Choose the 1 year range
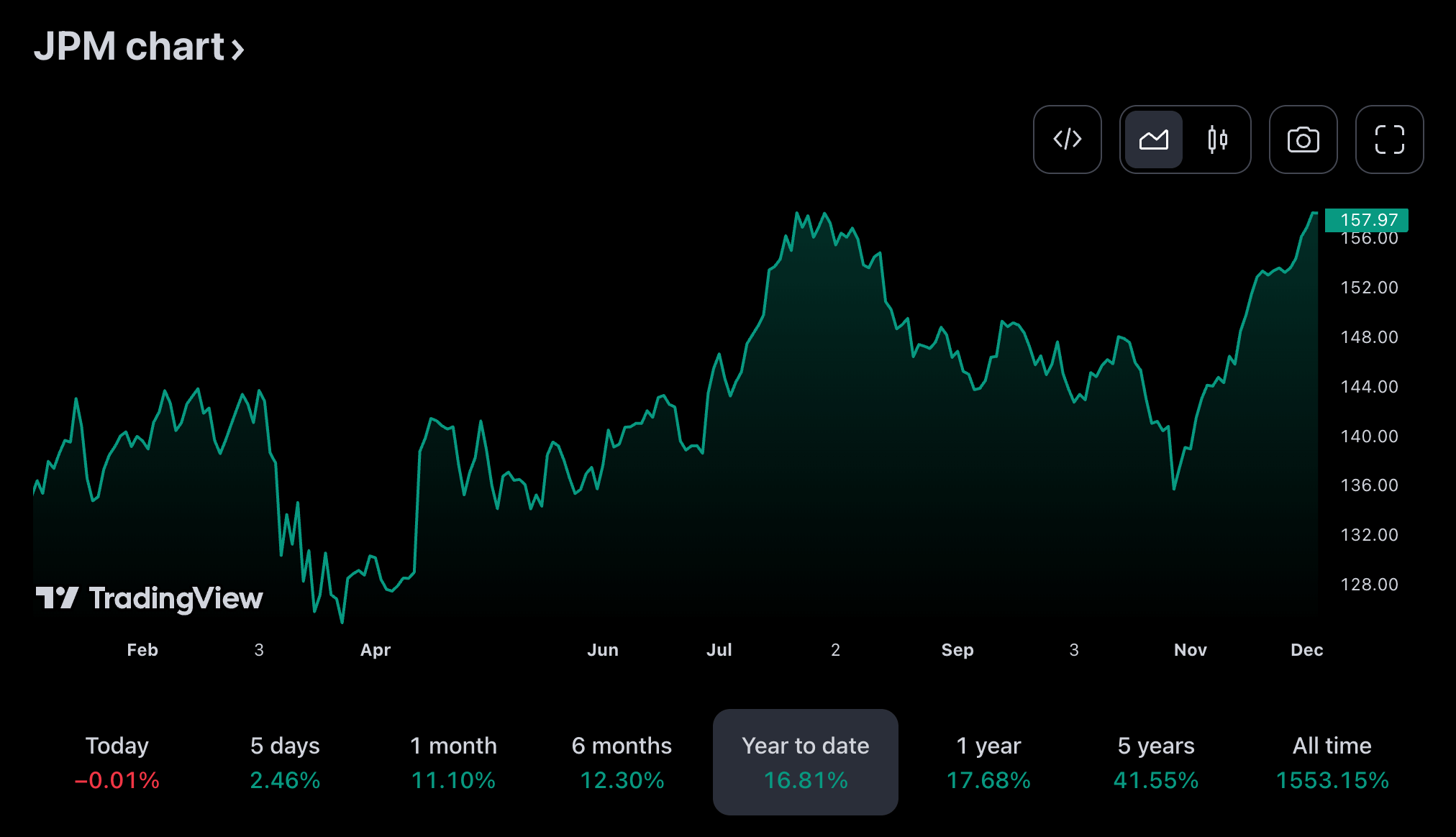 [x=988, y=761]
